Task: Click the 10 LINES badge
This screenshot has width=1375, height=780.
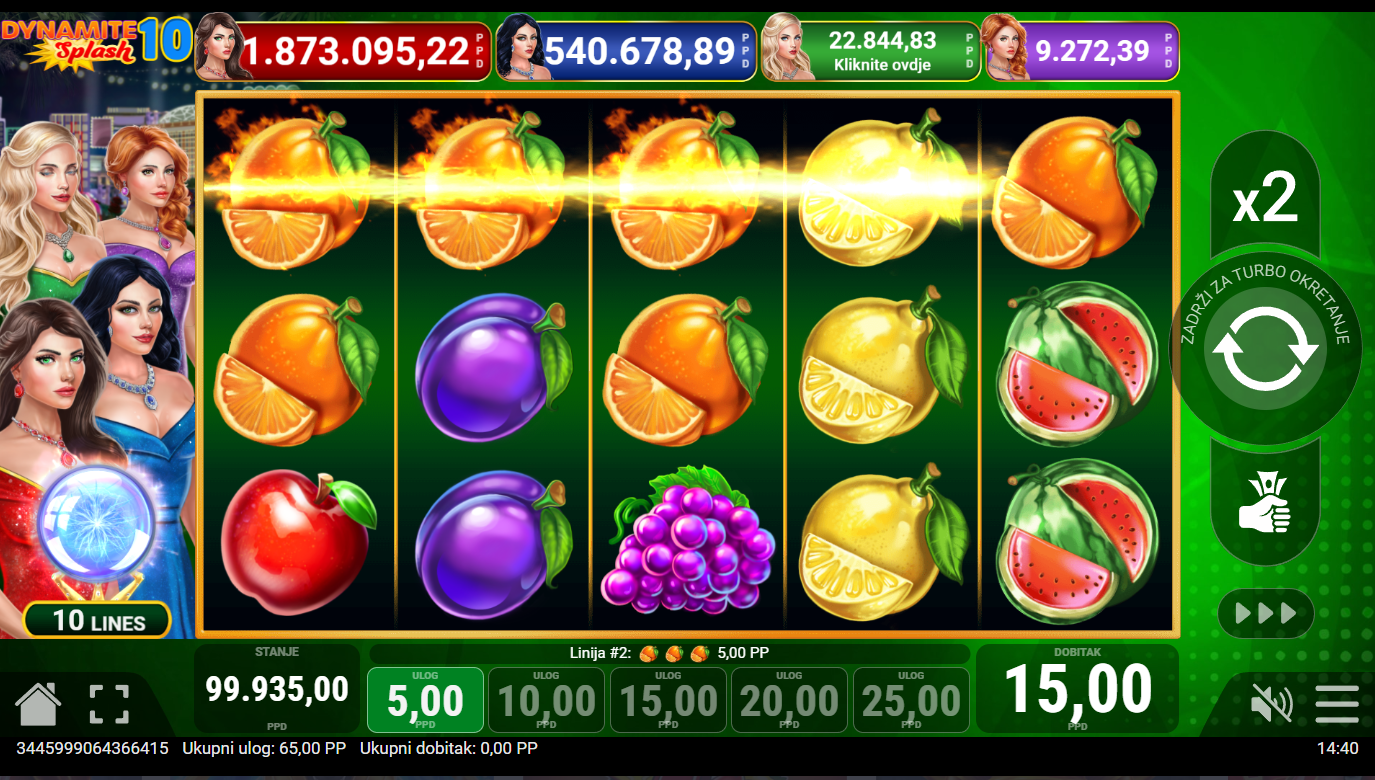Action: pyautogui.click(x=98, y=620)
